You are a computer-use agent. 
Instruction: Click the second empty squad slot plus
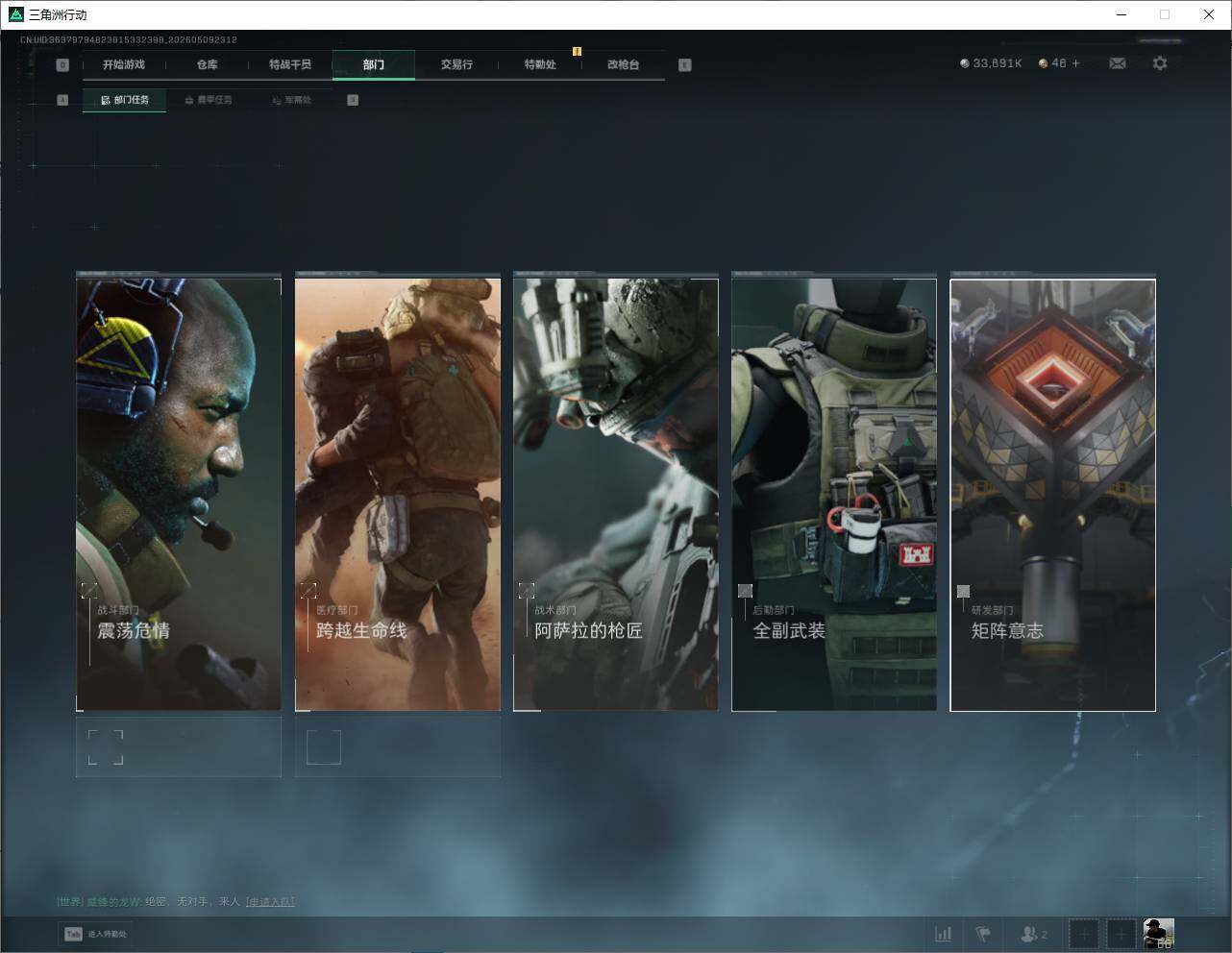[x=1121, y=934]
